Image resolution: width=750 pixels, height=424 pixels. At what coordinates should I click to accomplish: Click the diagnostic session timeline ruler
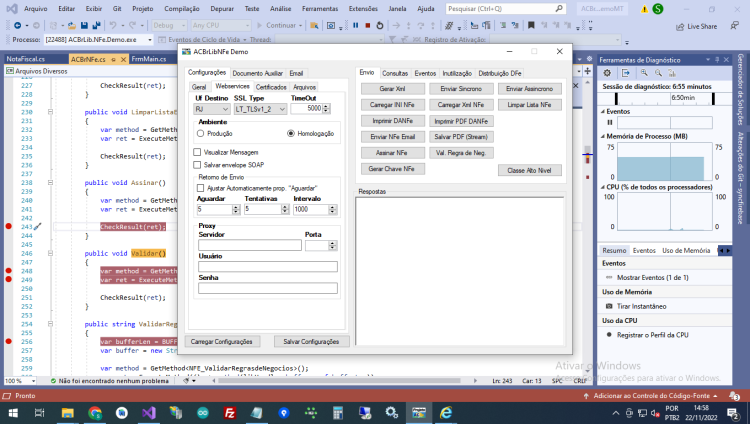click(665, 98)
